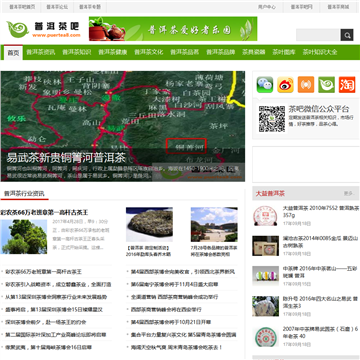Viewport: 360px width, 360px height.
Task: Open list item 第二届国际茶叶深加工产业
Action: pyautogui.click(x=56, y=335)
